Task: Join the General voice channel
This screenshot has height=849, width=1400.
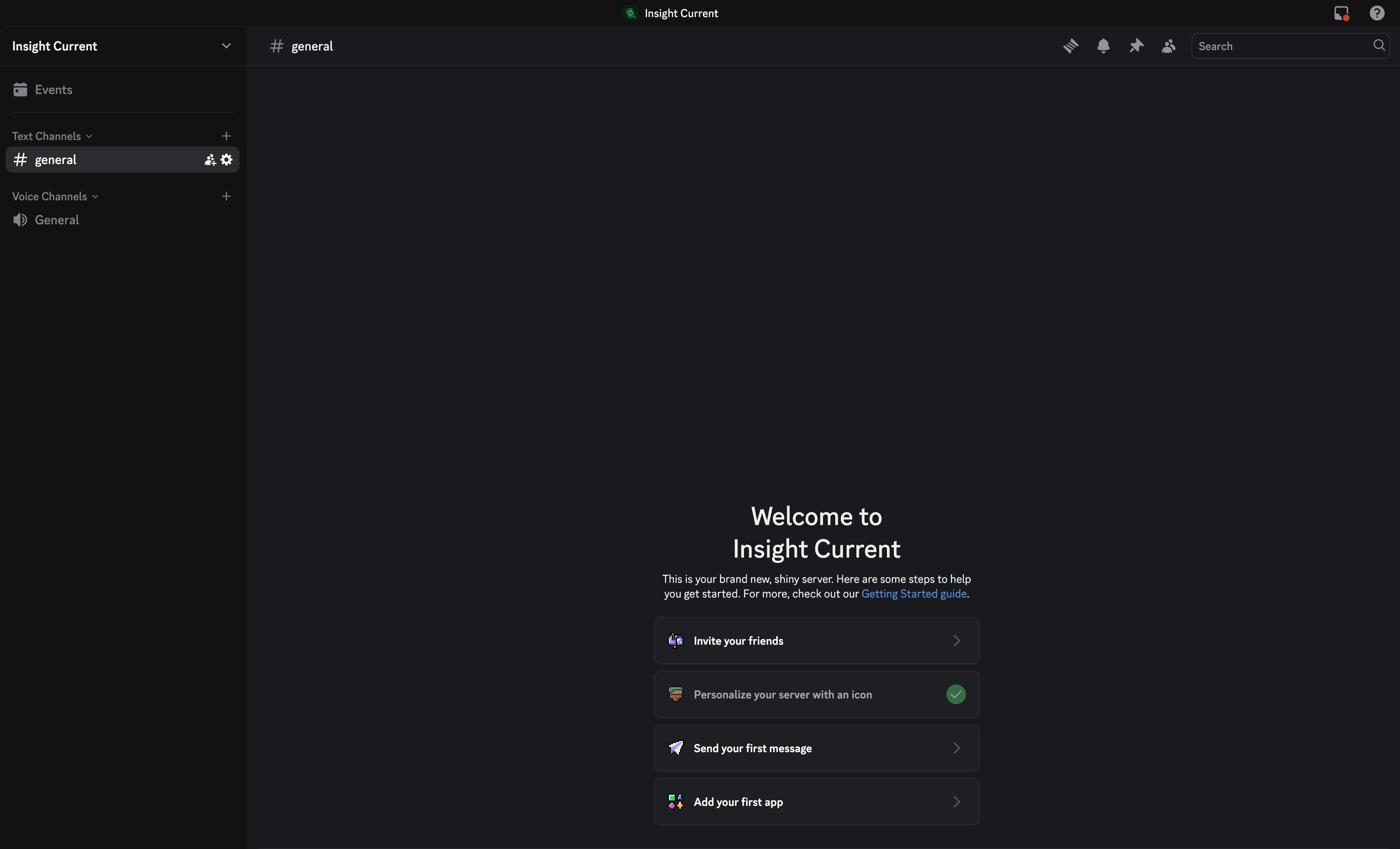Action: (x=57, y=220)
